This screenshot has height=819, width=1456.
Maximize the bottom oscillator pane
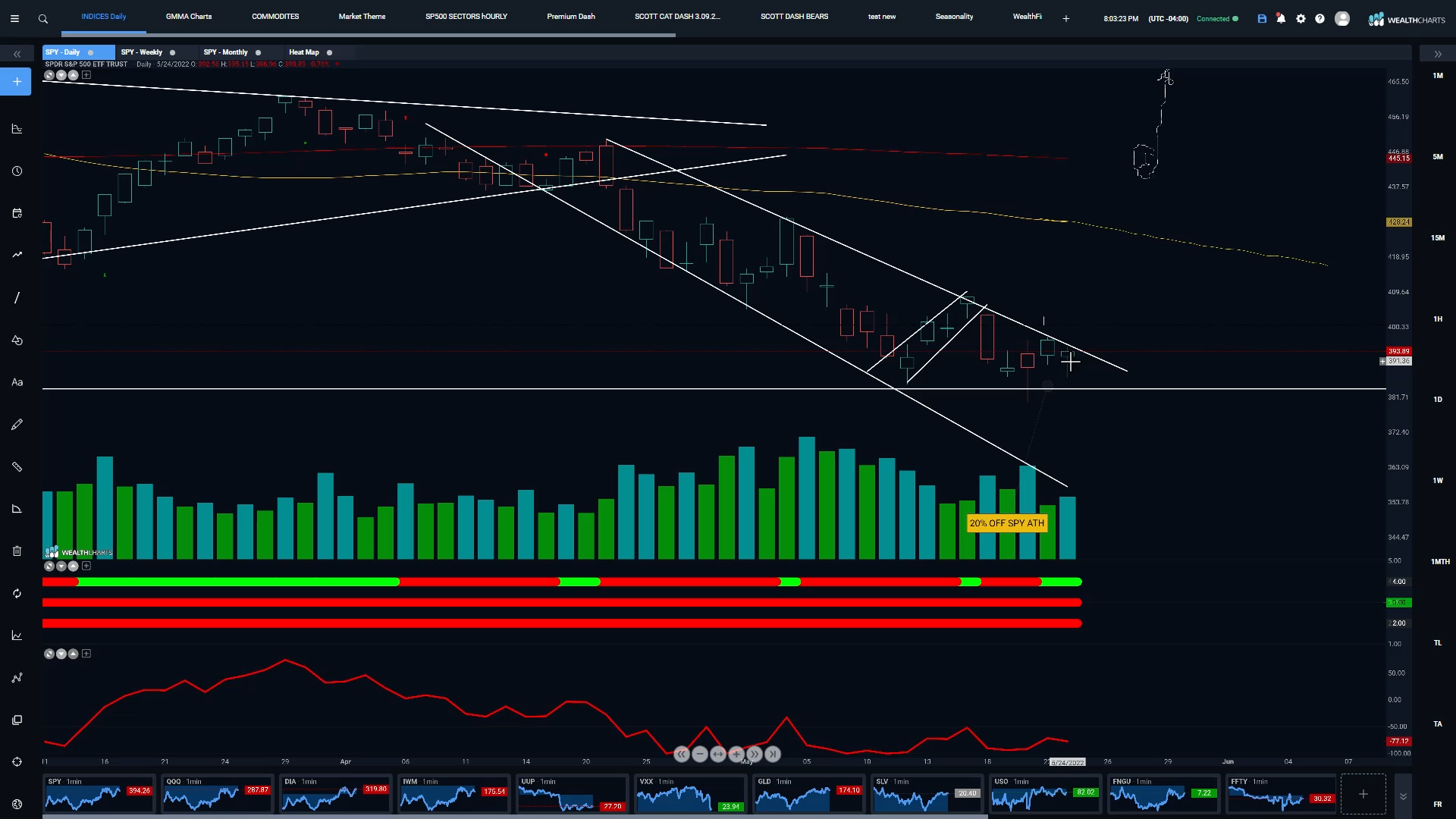(49, 654)
